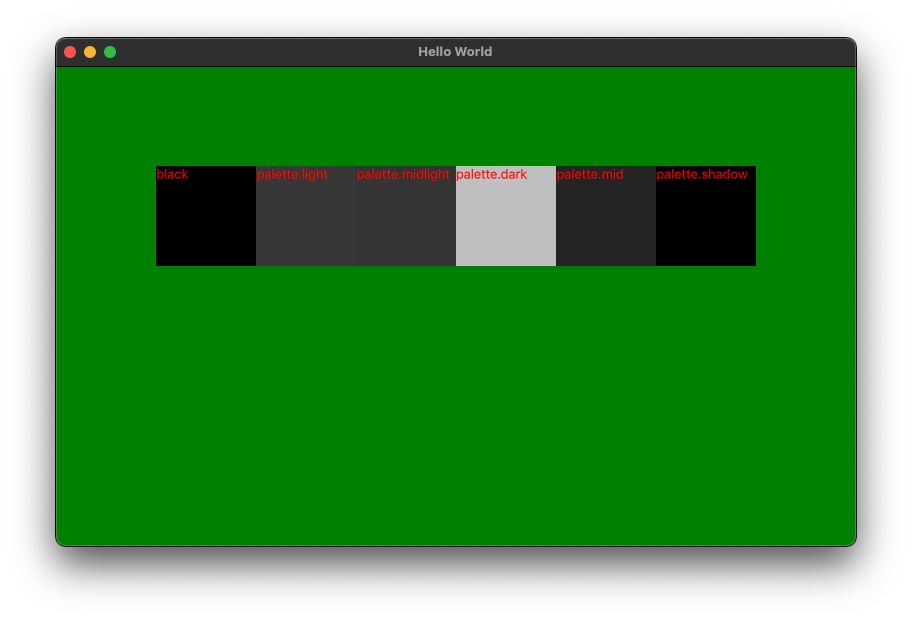Minimize the Hello World window
This screenshot has height=620, width=912.
pos(90,52)
